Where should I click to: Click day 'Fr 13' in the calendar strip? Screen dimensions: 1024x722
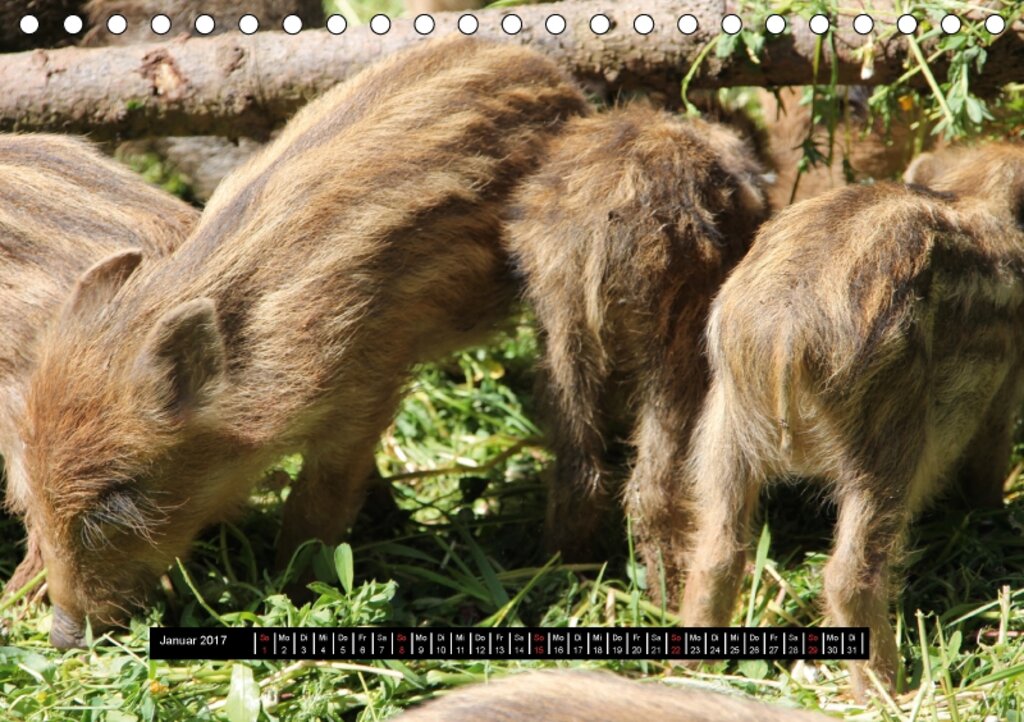pyautogui.click(x=500, y=644)
